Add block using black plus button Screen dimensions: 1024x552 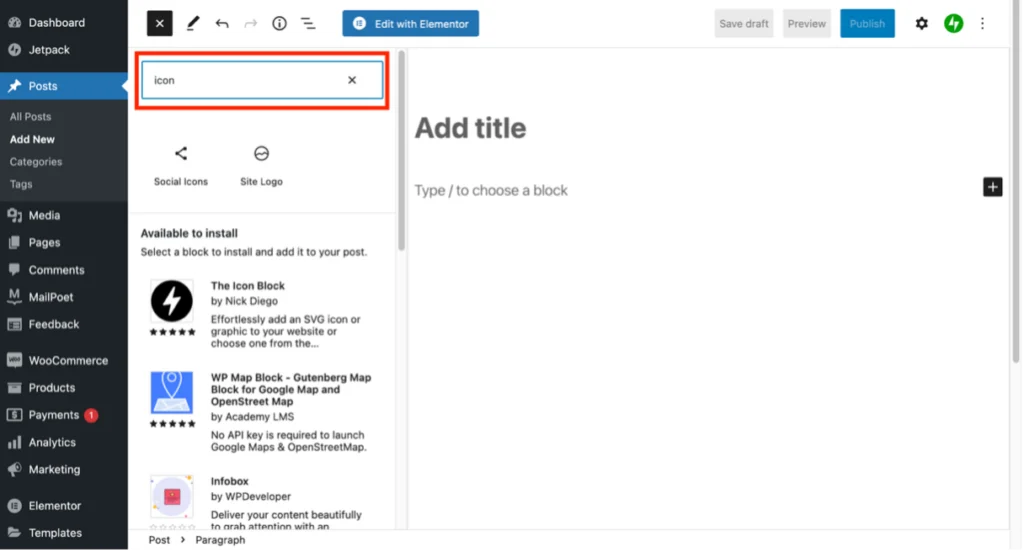tap(992, 187)
